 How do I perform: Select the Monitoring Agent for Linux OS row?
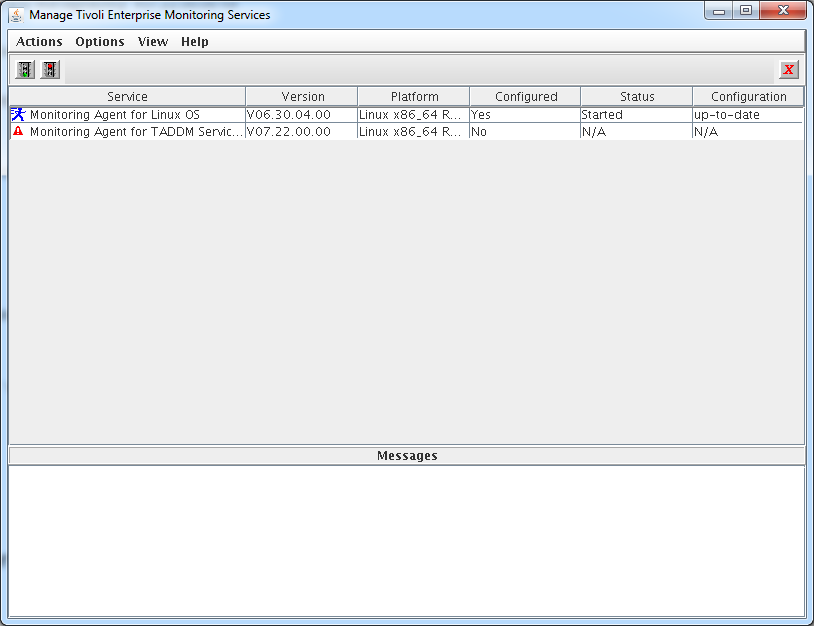[x=406, y=115]
